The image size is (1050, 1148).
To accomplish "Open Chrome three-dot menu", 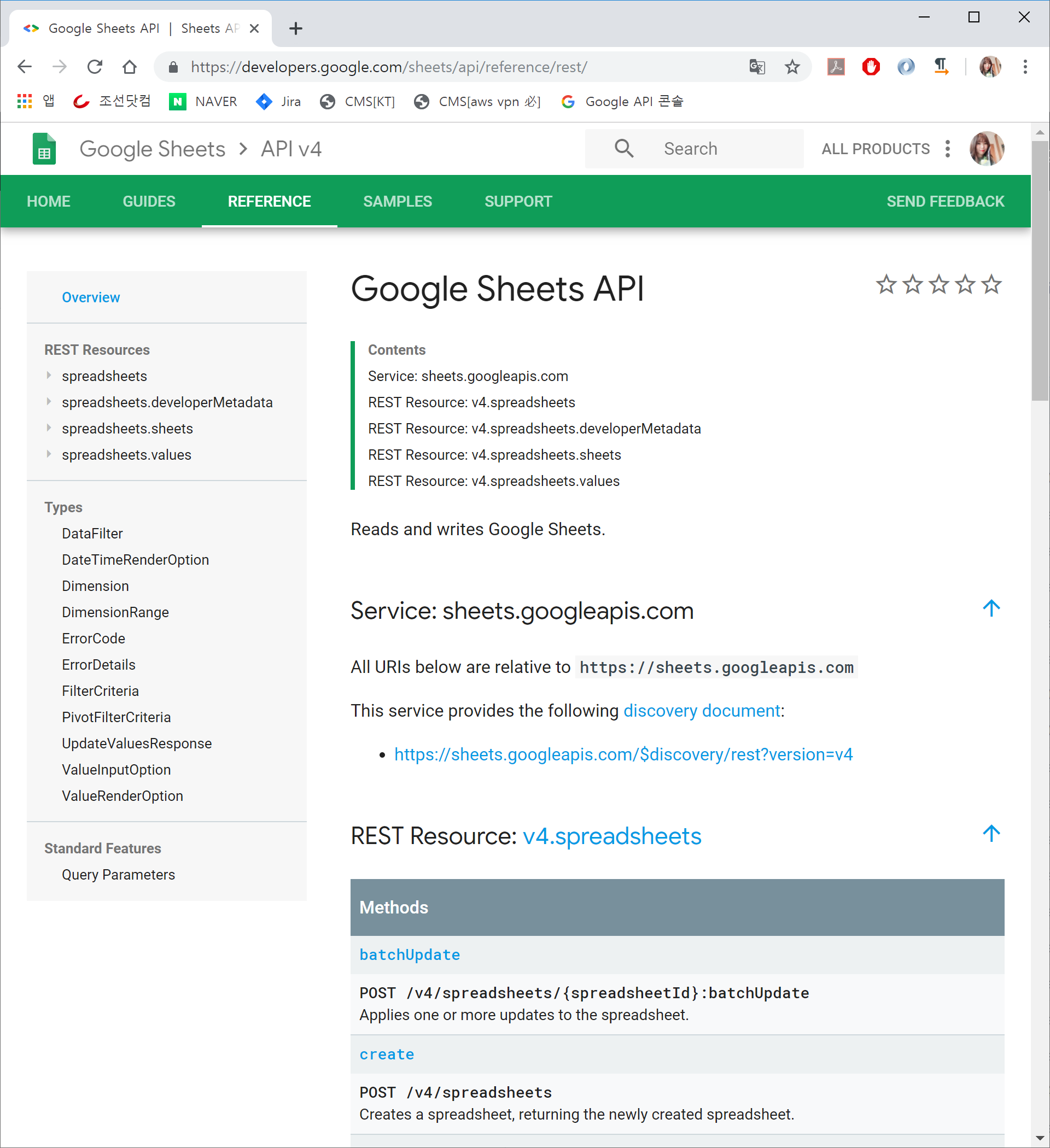I will [1025, 67].
